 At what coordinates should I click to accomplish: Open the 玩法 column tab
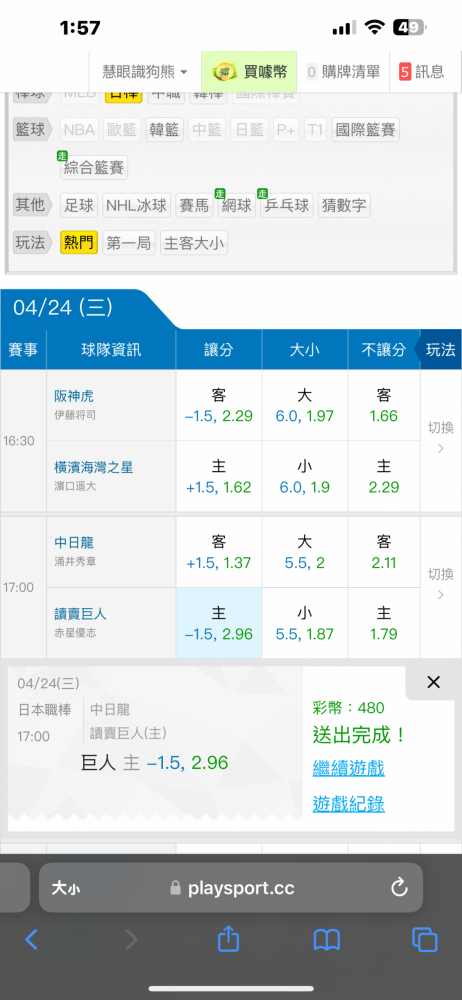[440, 349]
